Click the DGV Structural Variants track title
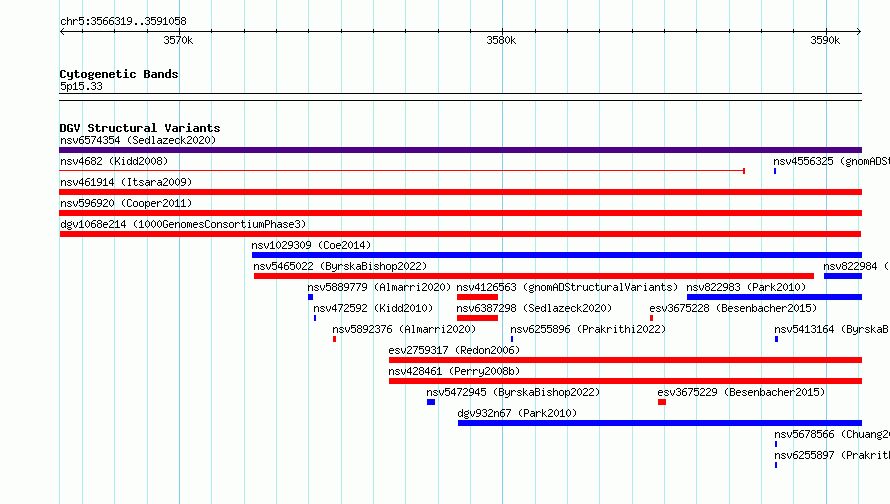Viewport: 890px width, 504px height. point(140,128)
